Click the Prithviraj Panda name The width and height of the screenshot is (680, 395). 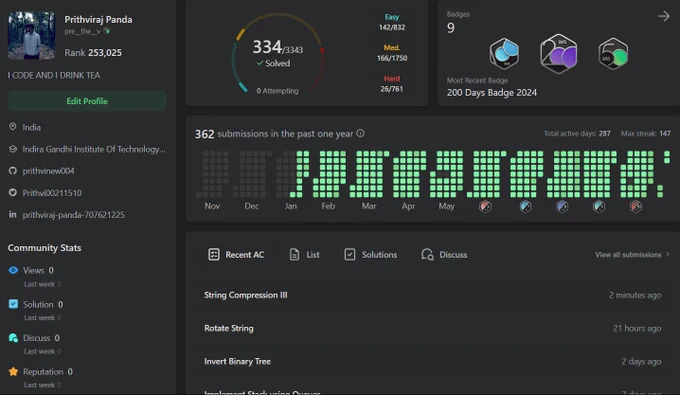click(x=98, y=20)
